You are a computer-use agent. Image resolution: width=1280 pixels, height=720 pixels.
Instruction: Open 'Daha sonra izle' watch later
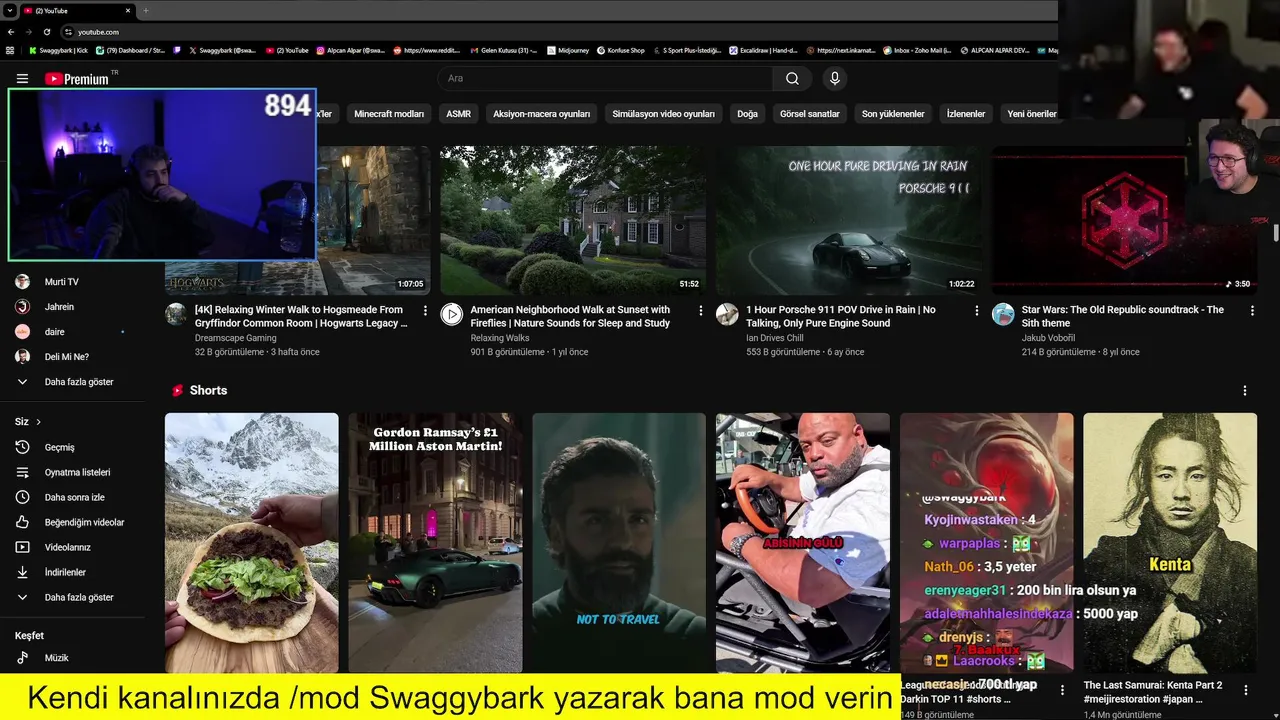point(75,497)
